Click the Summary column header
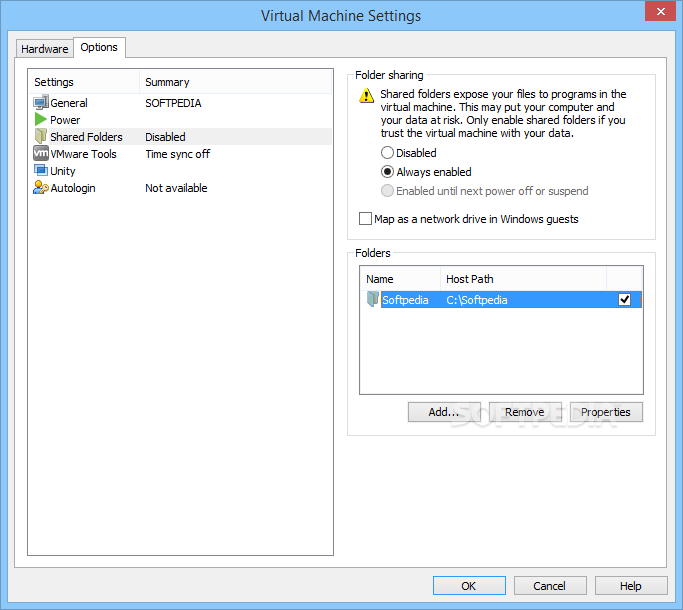683x610 pixels. click(x=235, y=82)
